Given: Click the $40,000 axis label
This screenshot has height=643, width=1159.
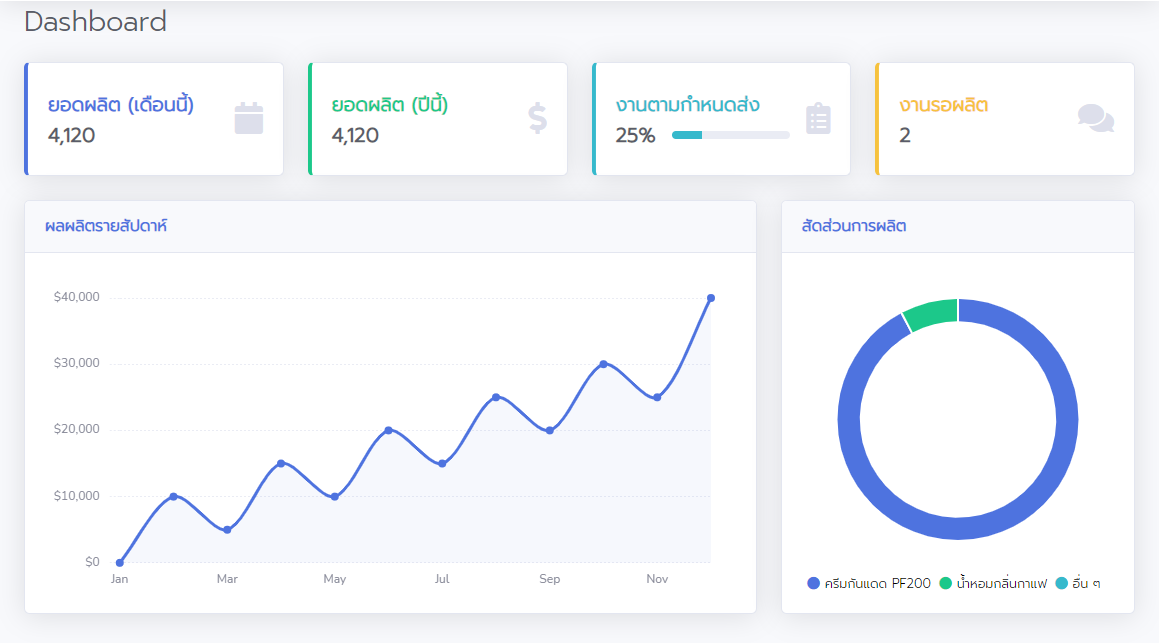Looking at the screenshot, I should point(77,297).
